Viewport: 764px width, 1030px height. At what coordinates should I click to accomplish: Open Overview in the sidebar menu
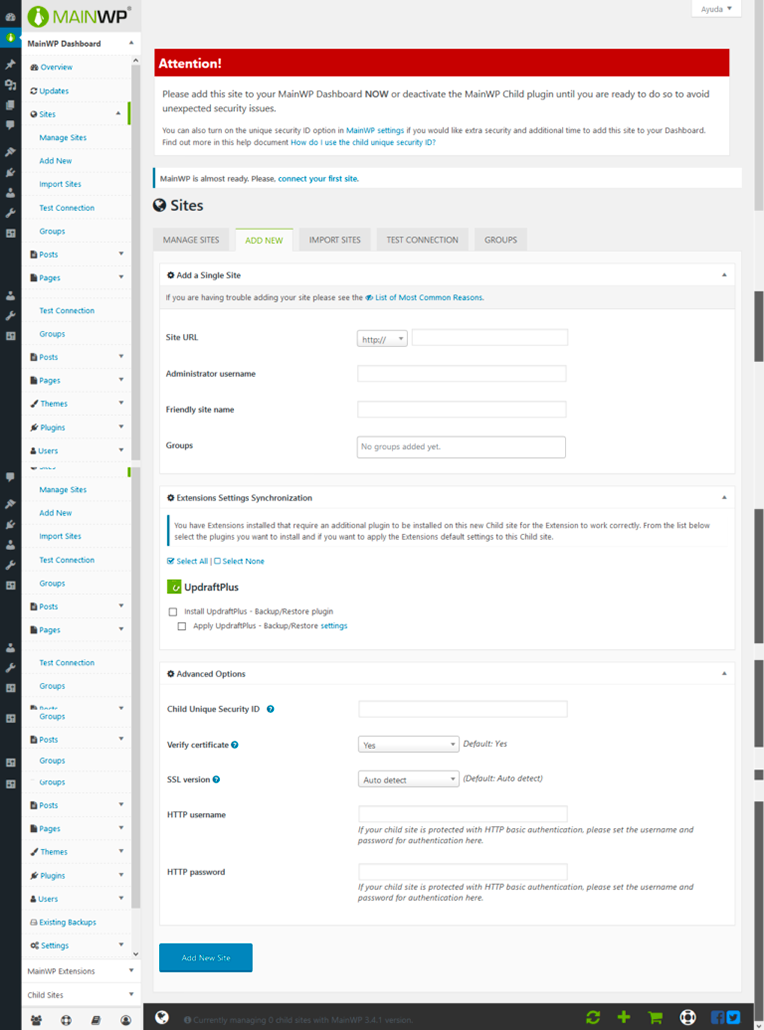tap(56, 67)
